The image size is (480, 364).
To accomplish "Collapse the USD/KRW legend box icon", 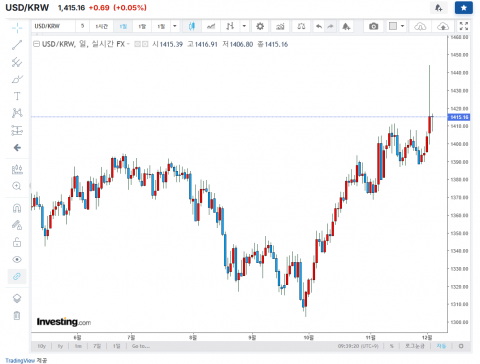I will [x=36, y=44].
